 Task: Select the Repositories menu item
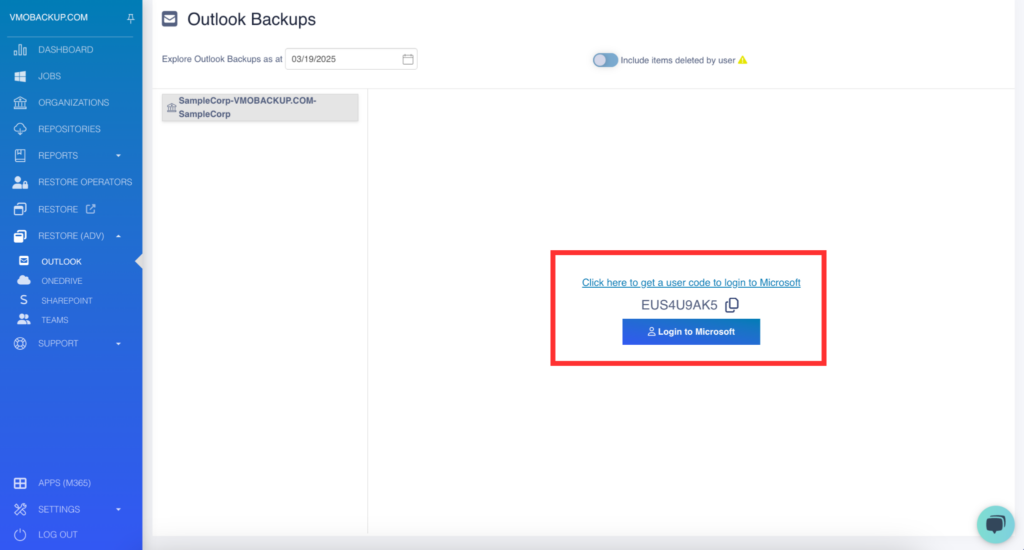coord(69,129)
